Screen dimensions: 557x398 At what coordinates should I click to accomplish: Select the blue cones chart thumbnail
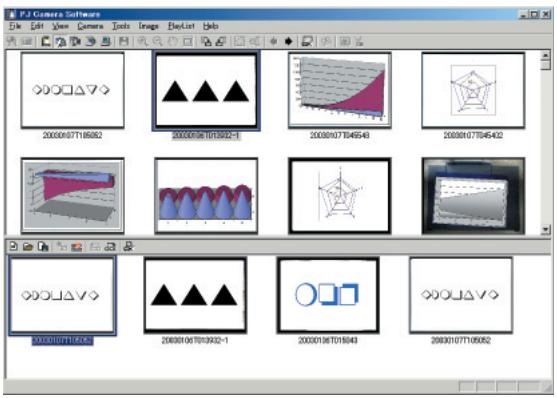click(206, 196)
